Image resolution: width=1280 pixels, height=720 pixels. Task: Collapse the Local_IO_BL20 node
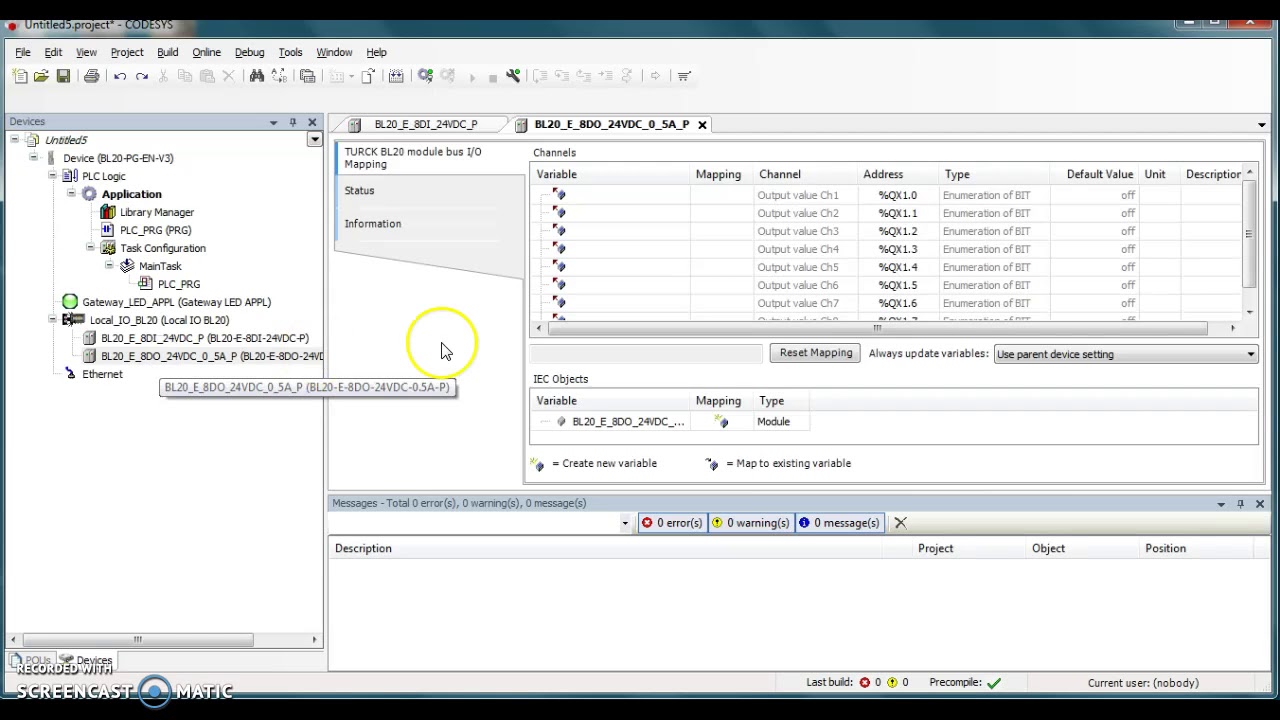tap(52, 320)
